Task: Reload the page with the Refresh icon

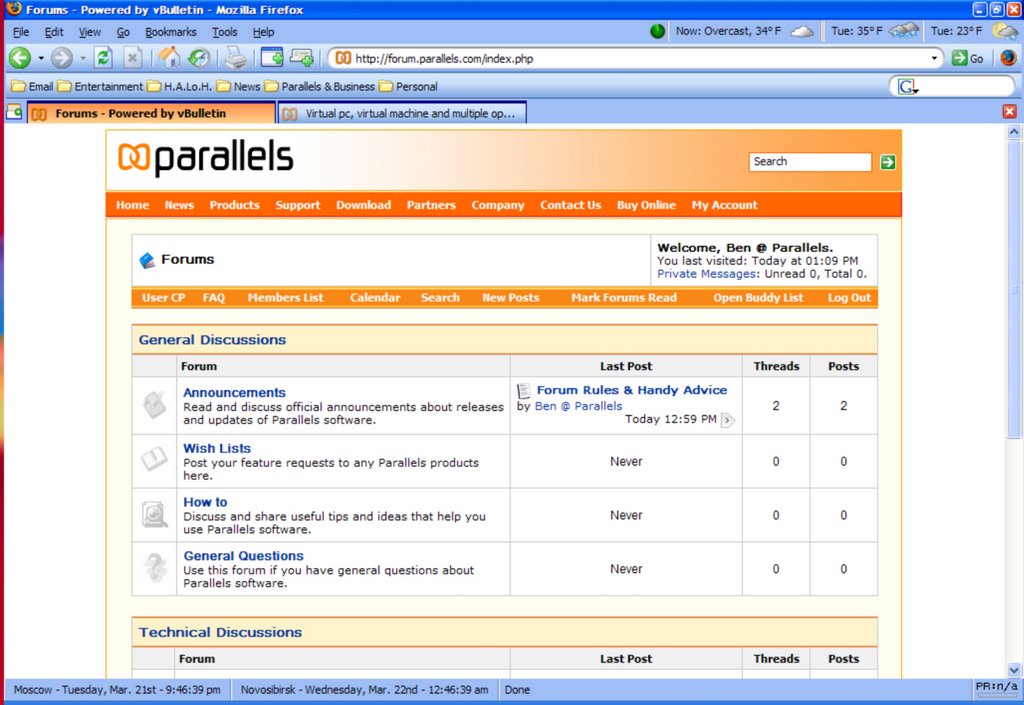Action: click(103, 58)
